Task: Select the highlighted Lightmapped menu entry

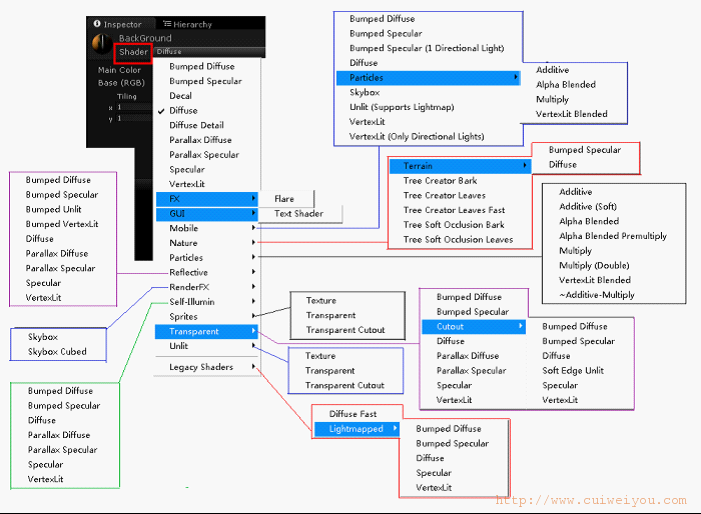Action: [x=357, y=429]
